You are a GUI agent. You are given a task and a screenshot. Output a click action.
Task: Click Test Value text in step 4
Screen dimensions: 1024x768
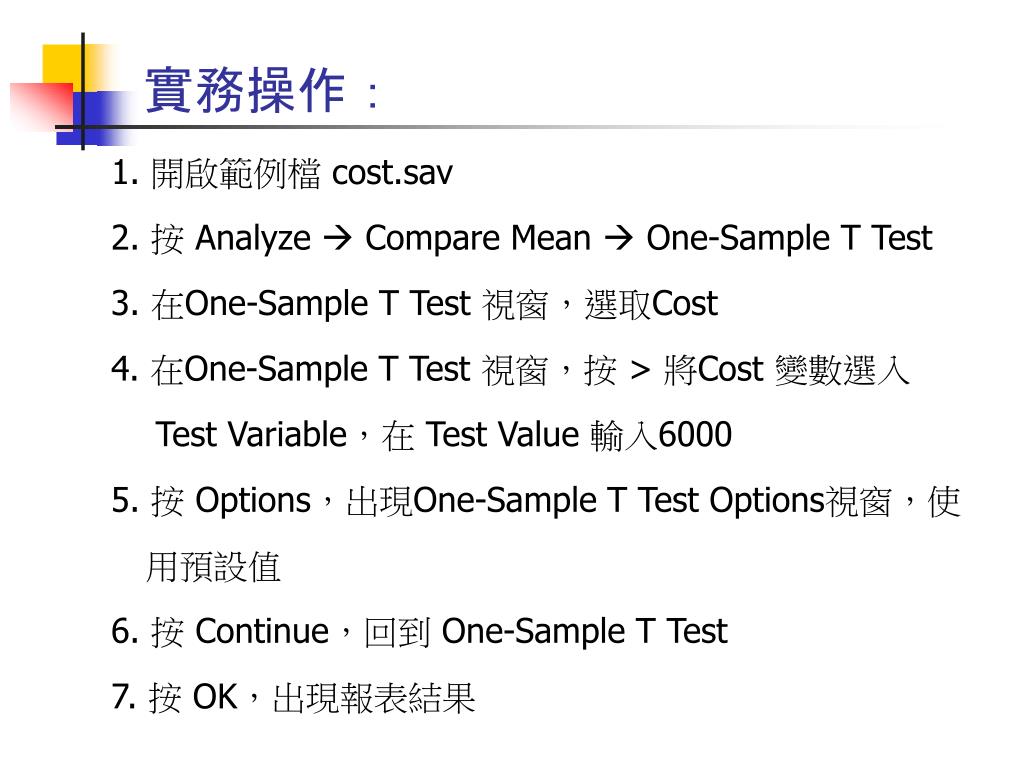[502, 434]
